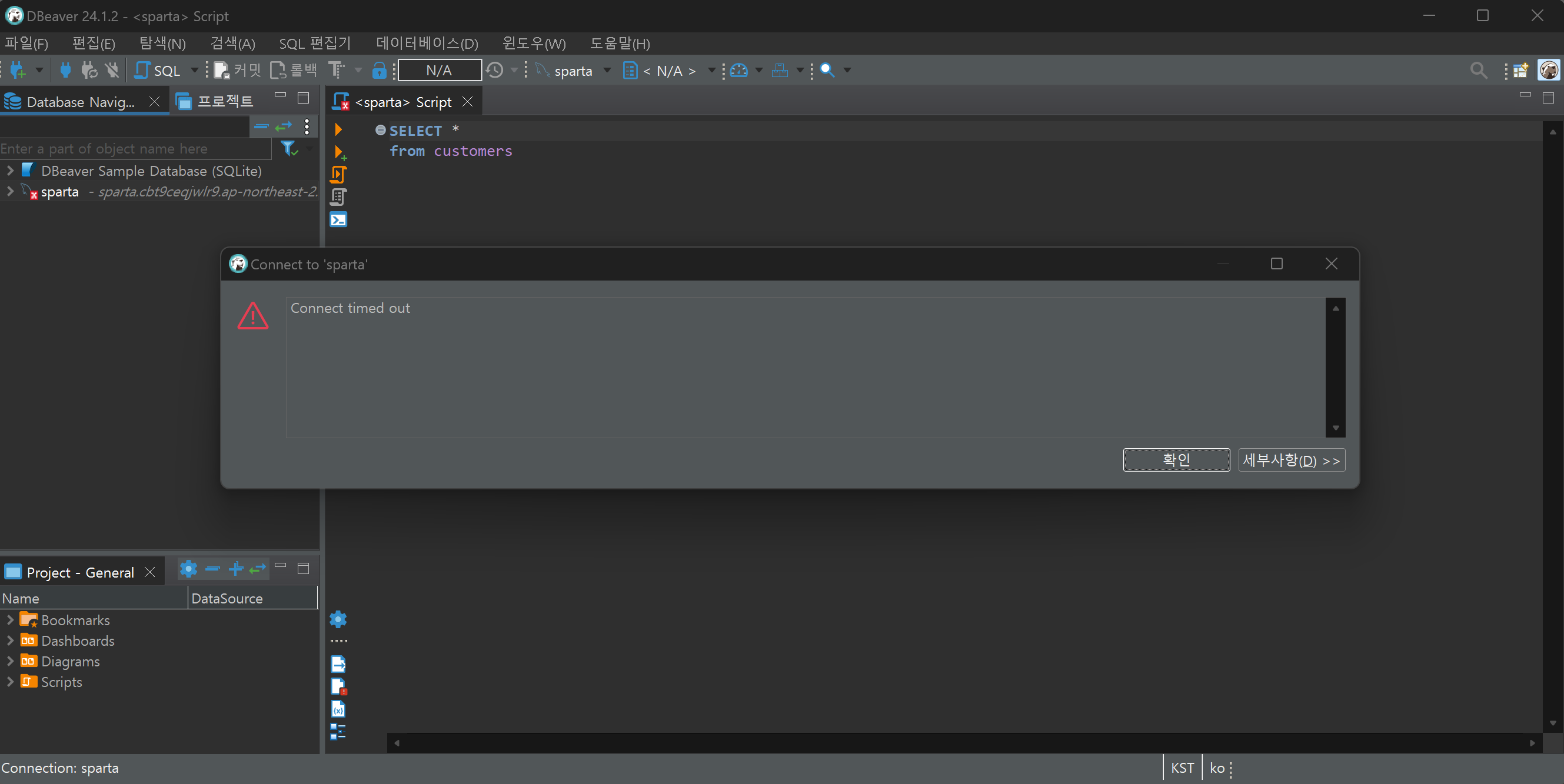Click the outline icon at bottom of editor sidebar
The image size is (1564, 784).
pos(338,732)
